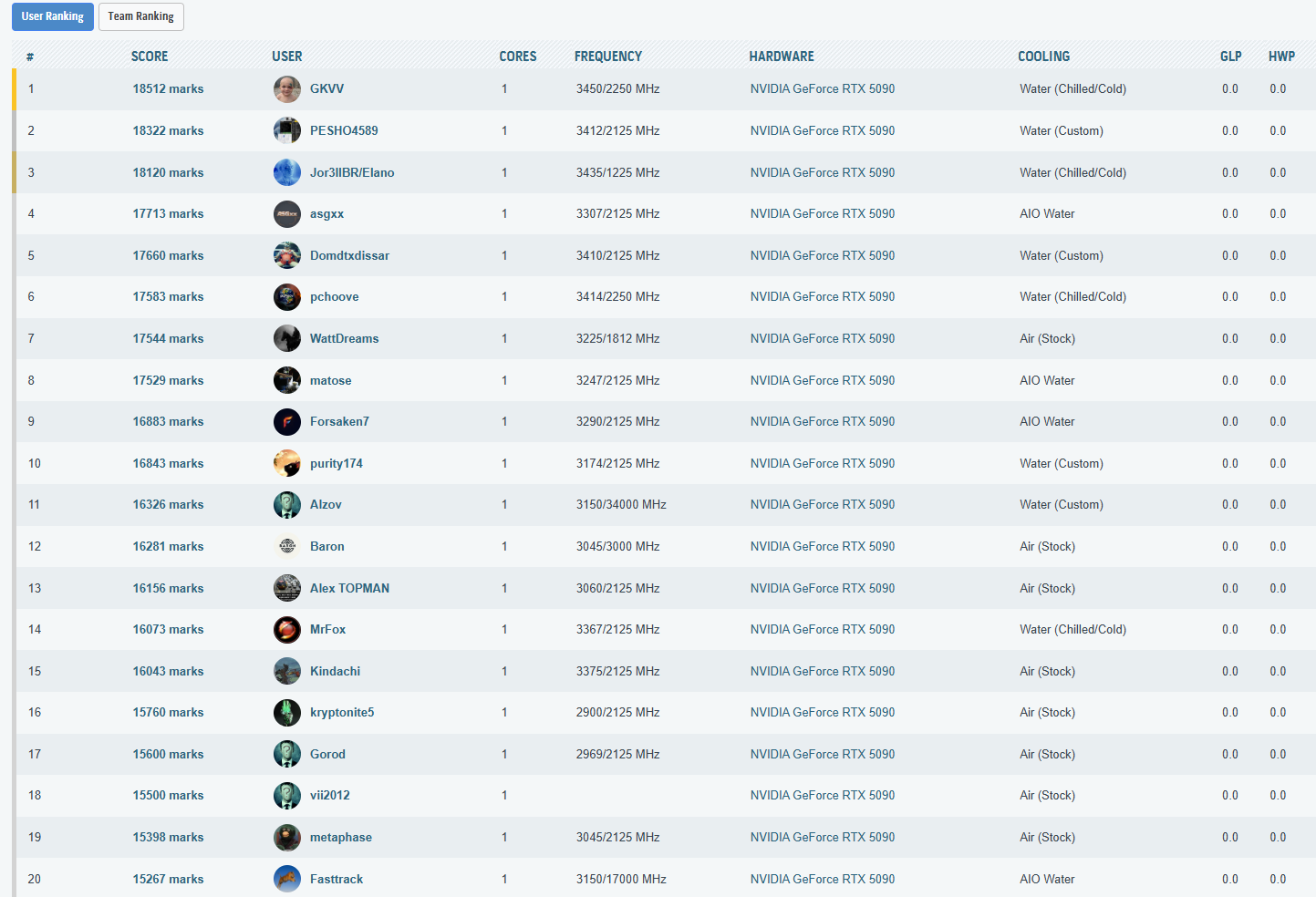Click kryptonite5's green avatar

click(286, 713)
